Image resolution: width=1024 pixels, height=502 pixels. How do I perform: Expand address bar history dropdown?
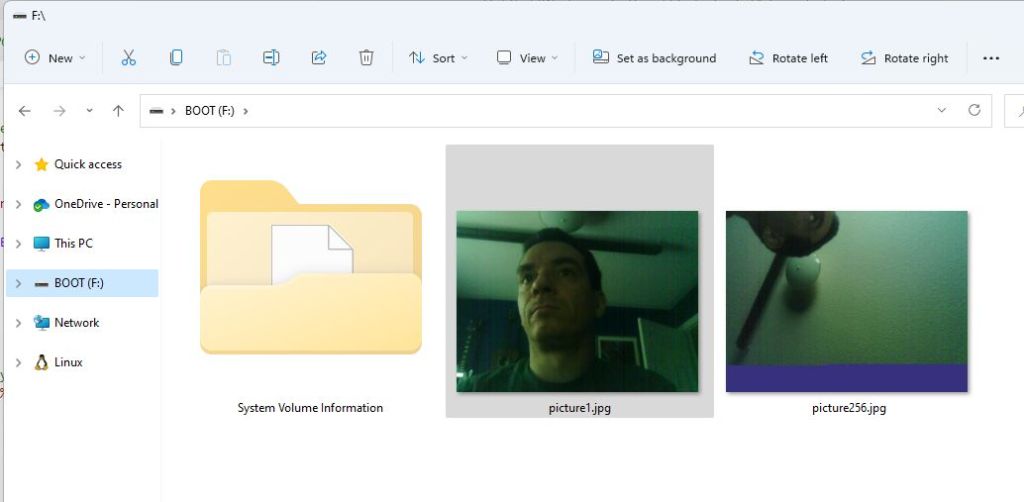pos(942,110)
